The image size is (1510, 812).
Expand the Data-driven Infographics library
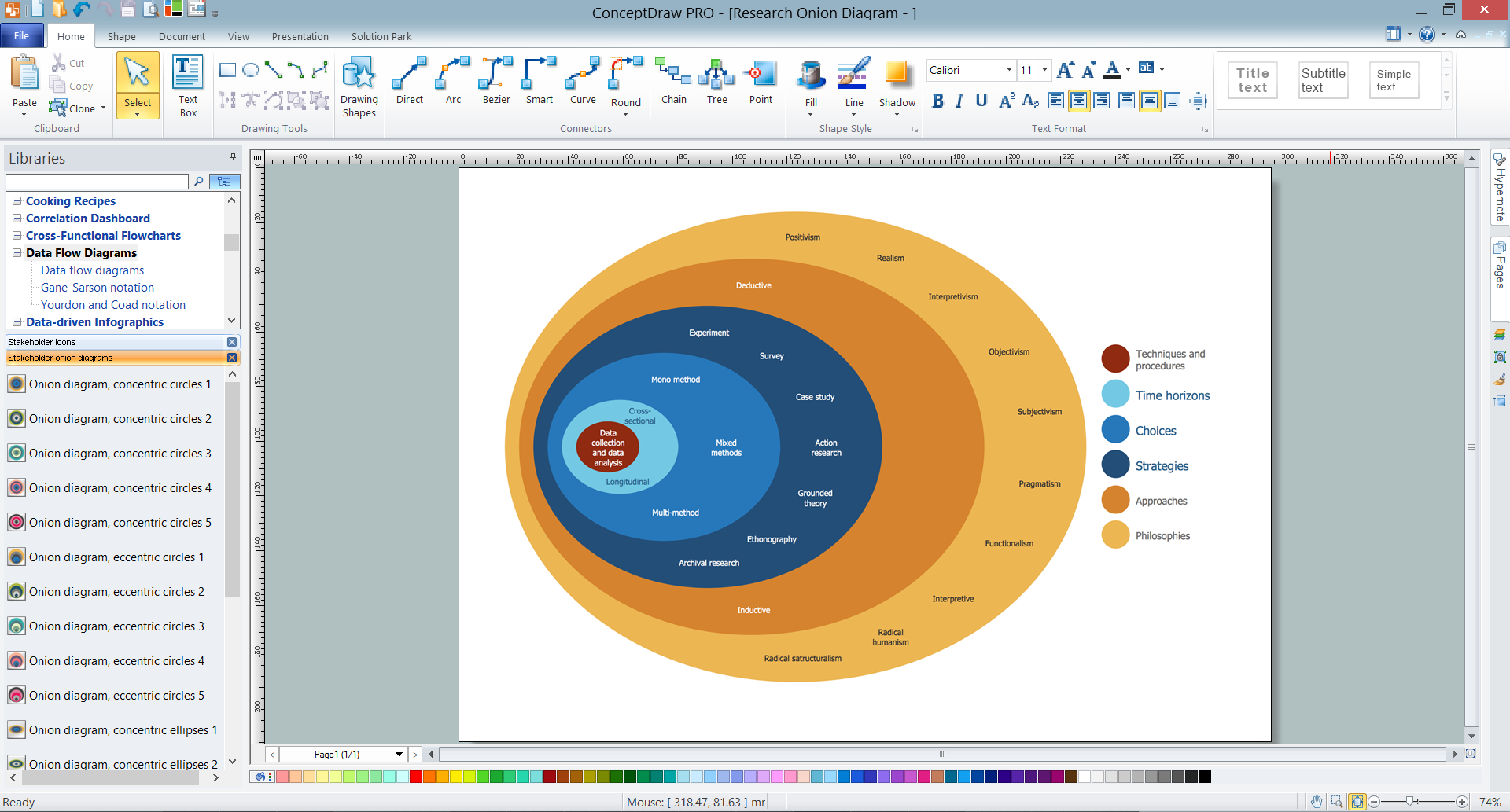pos(17,321)
